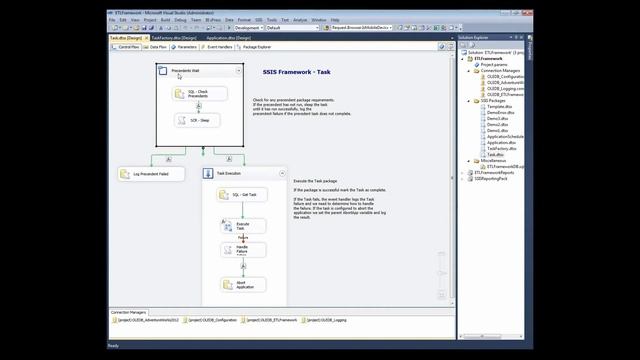640x360 pixels.
Task: Select the SQL - Get Task node
Action: coord(242,195)
